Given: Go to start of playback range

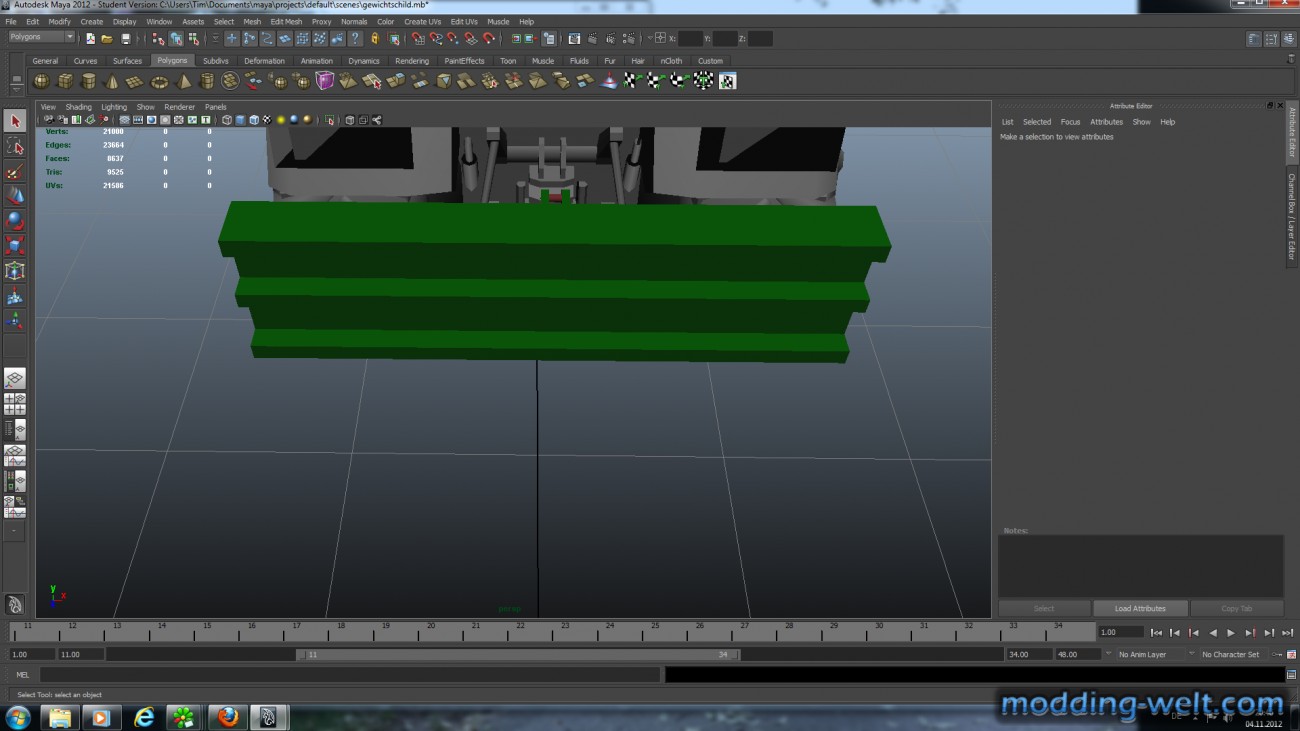Looking at the screenshot, I should (1157, 633).
